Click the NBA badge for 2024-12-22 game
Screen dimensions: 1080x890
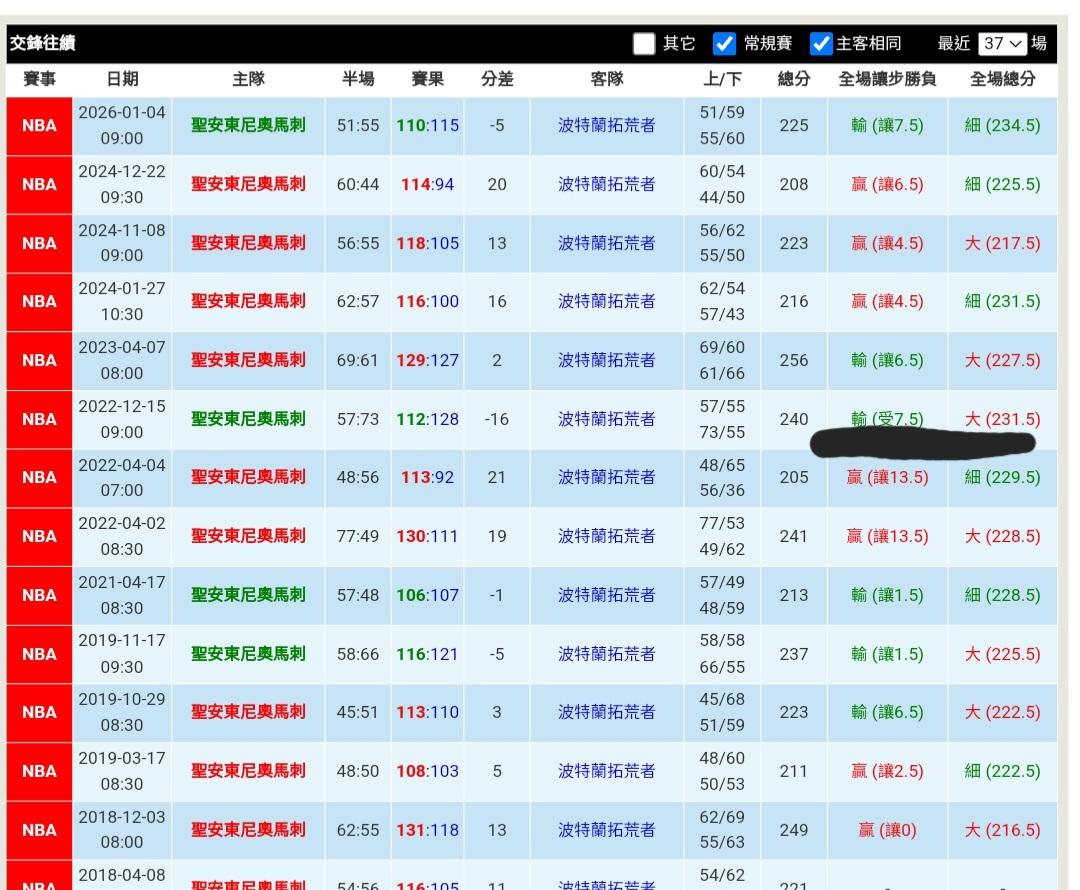pos(39,185)
